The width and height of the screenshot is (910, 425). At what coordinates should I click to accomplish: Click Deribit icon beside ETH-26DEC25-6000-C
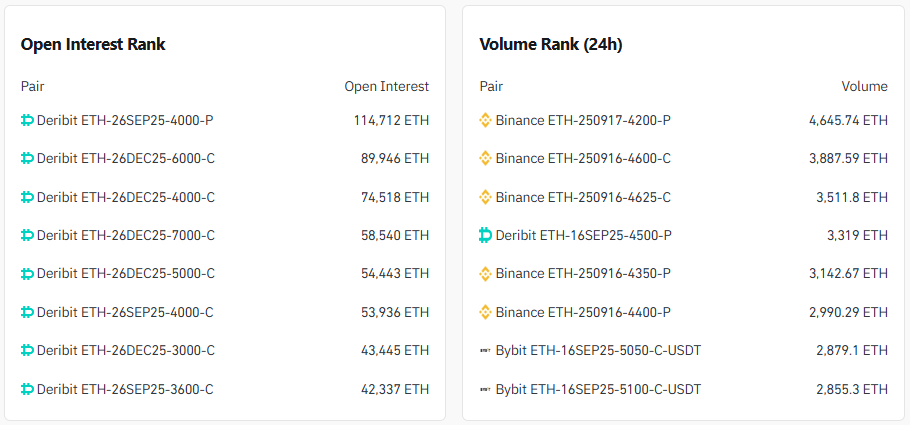click(27, 158)
